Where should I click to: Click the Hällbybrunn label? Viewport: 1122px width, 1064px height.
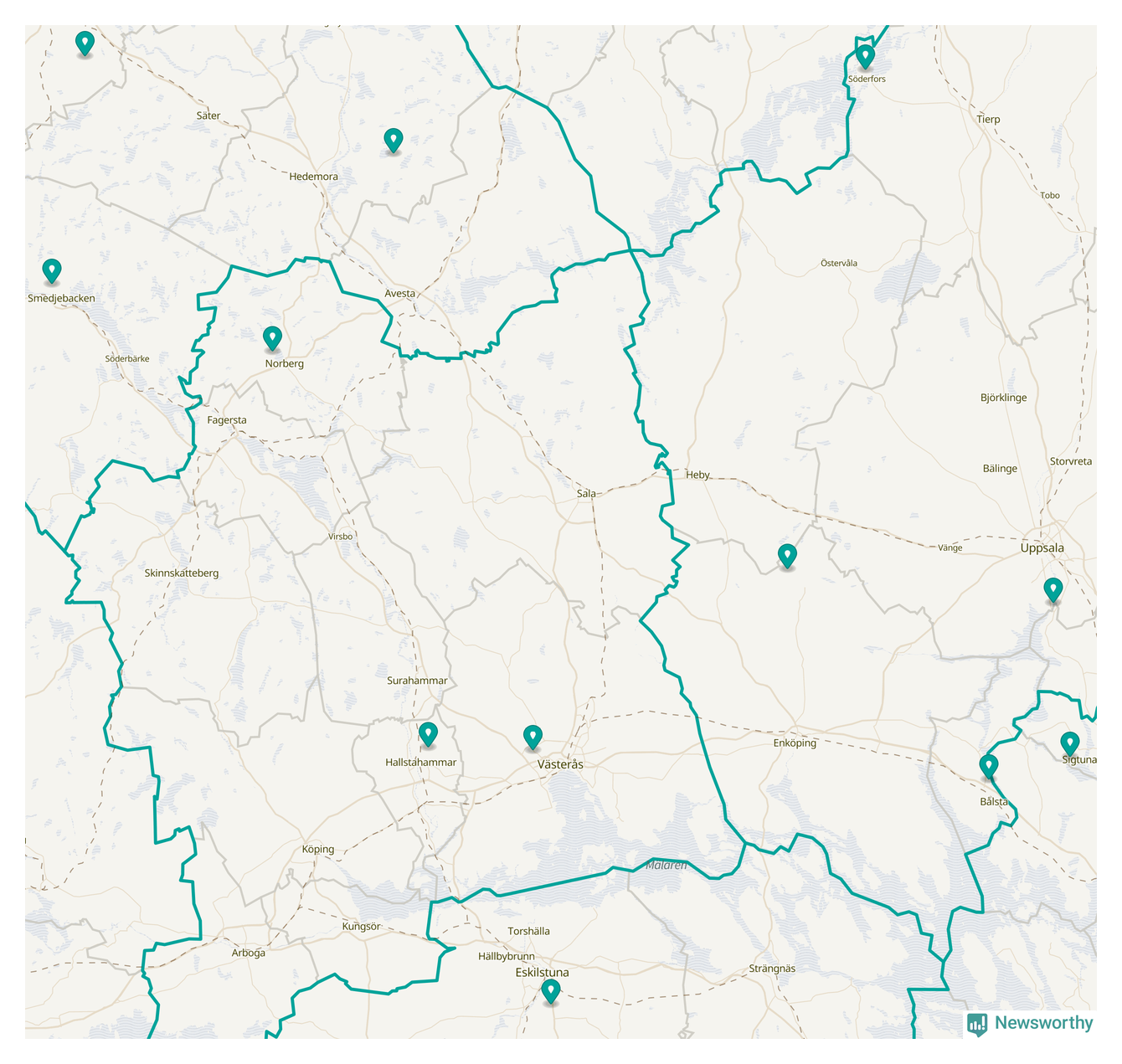507,956
